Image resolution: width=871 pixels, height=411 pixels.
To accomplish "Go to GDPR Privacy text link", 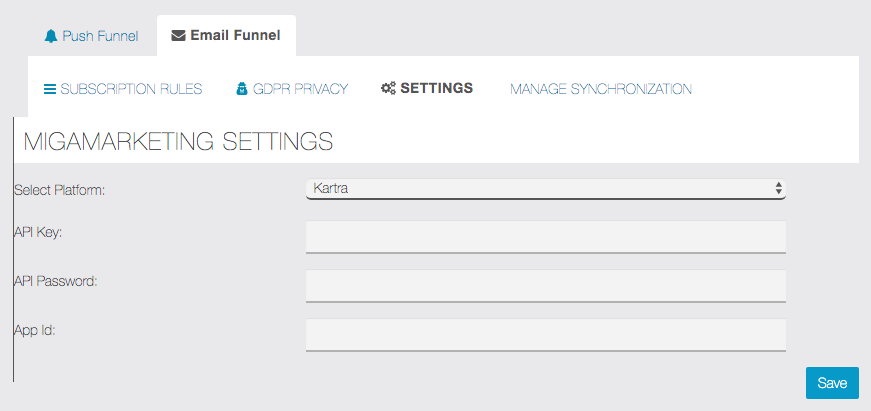I will tap(301, 89).
